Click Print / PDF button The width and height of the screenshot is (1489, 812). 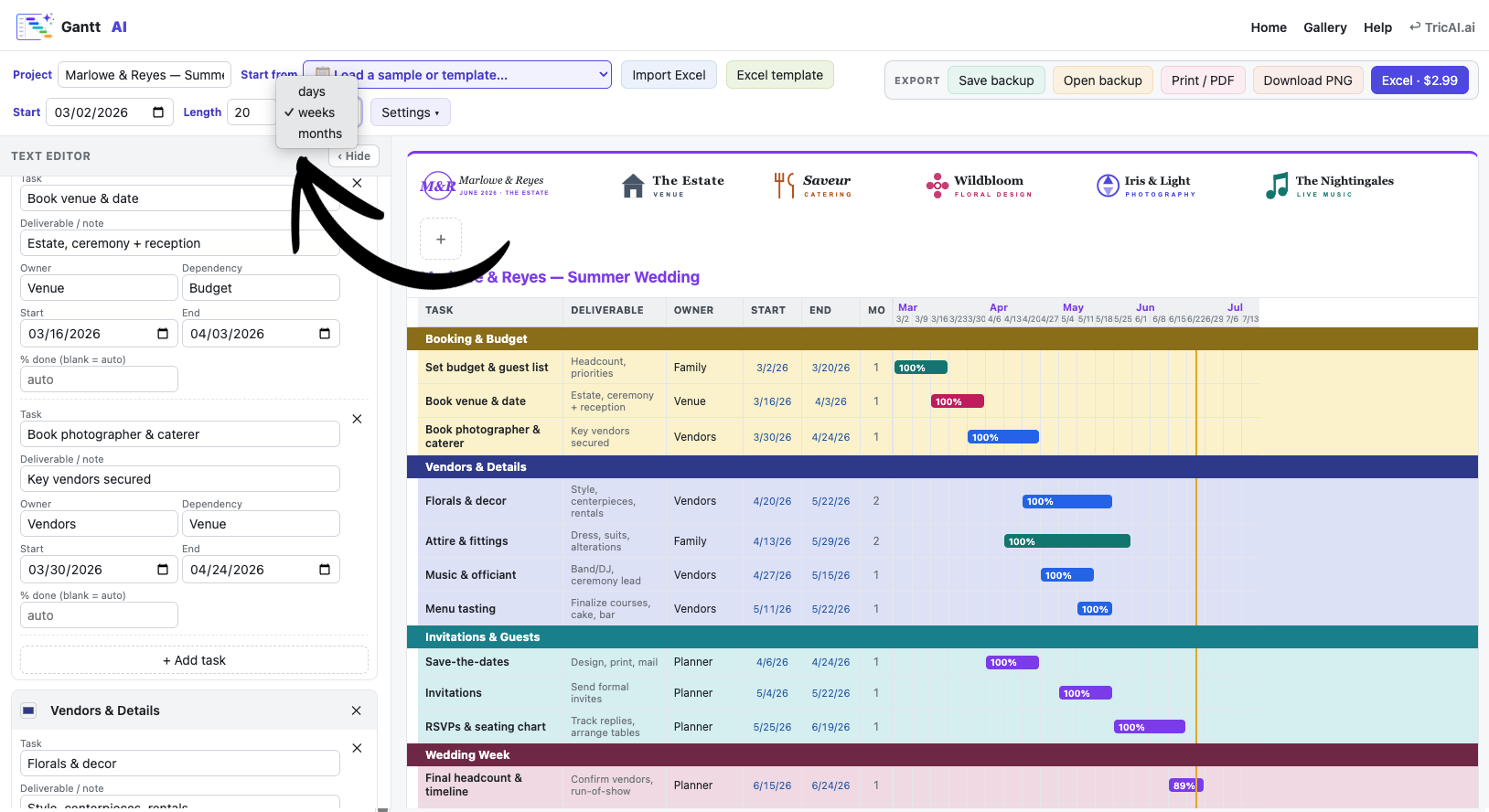pos(1203,80)
